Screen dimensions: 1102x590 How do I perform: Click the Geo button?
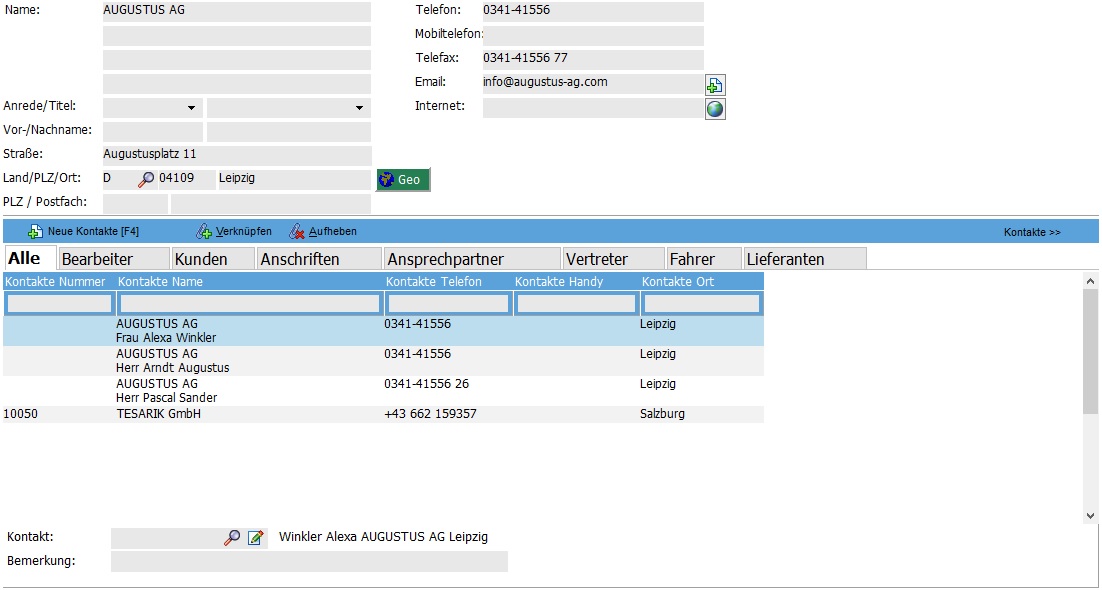[x=403, y=179]
